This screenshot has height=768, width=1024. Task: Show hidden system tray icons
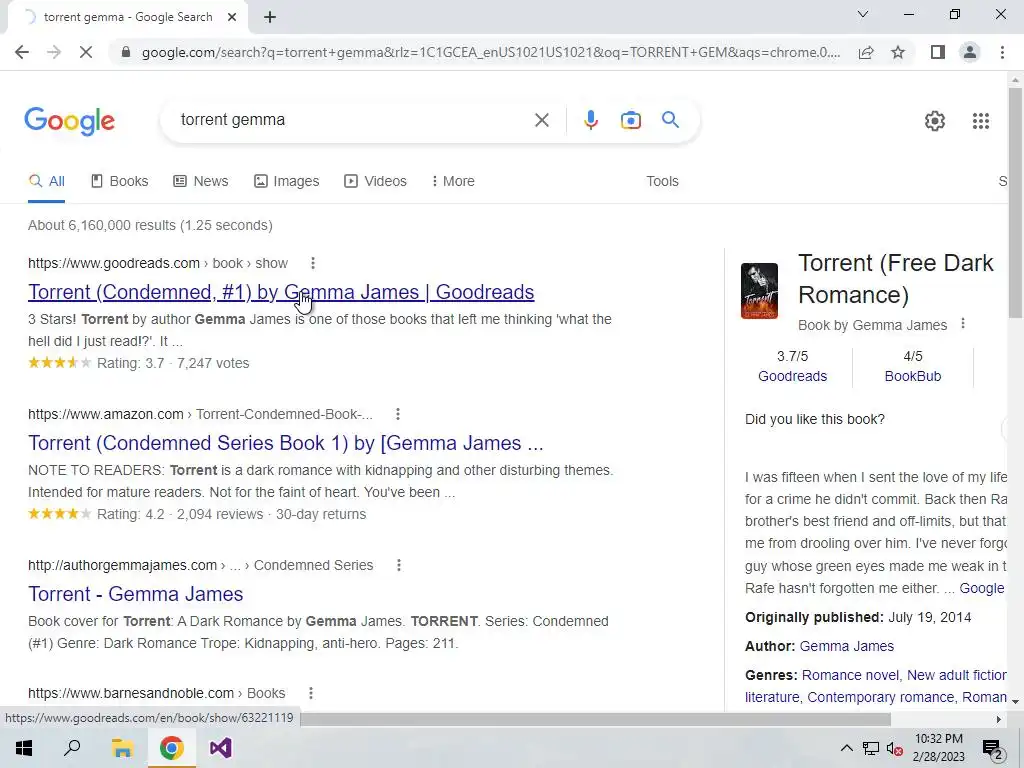[846, 748]
